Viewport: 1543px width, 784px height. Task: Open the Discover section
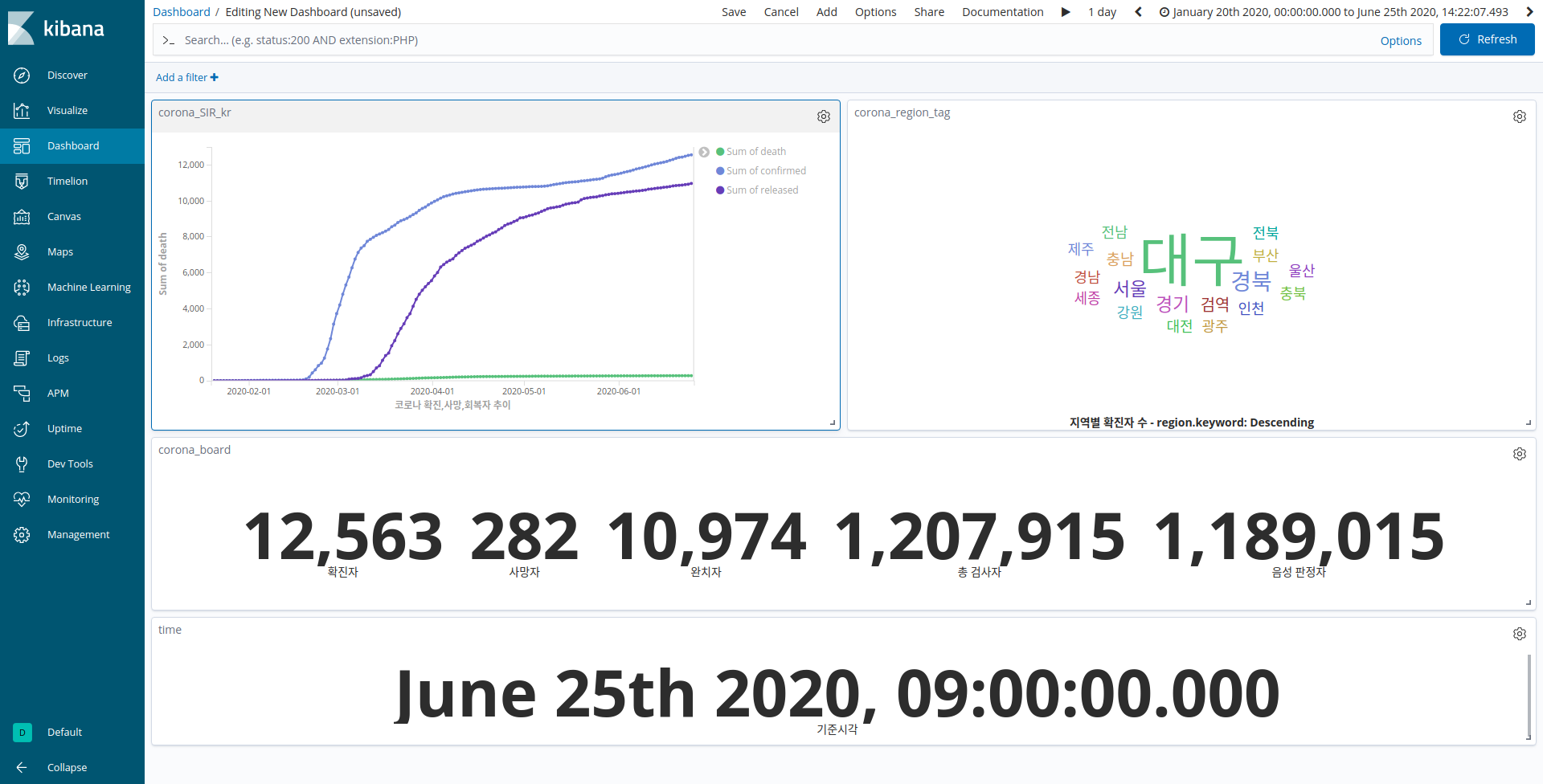[x=68, y=75]
